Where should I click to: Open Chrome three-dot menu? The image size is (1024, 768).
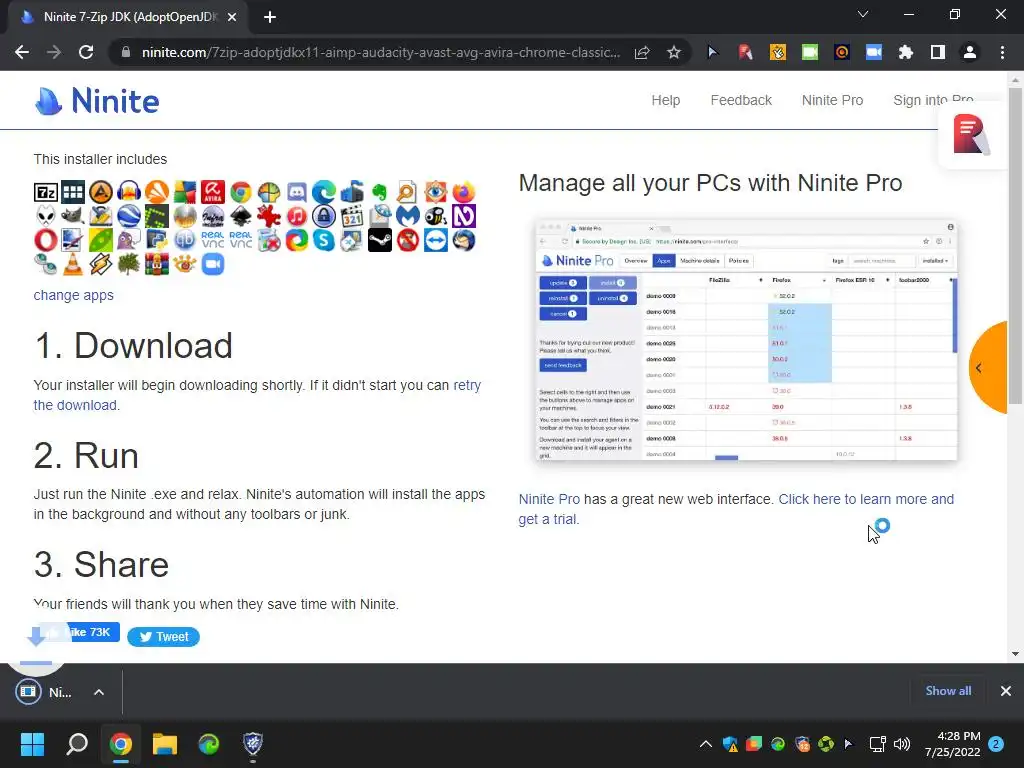tap(1002, 52)
